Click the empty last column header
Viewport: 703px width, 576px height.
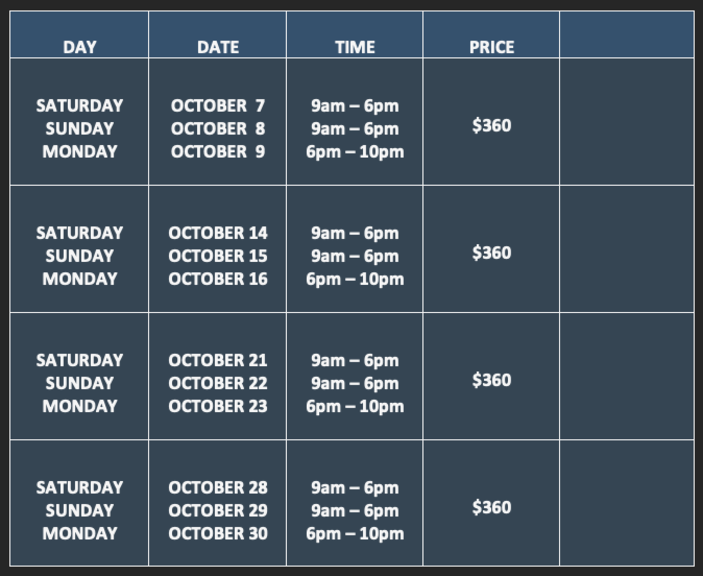[627, 35]
